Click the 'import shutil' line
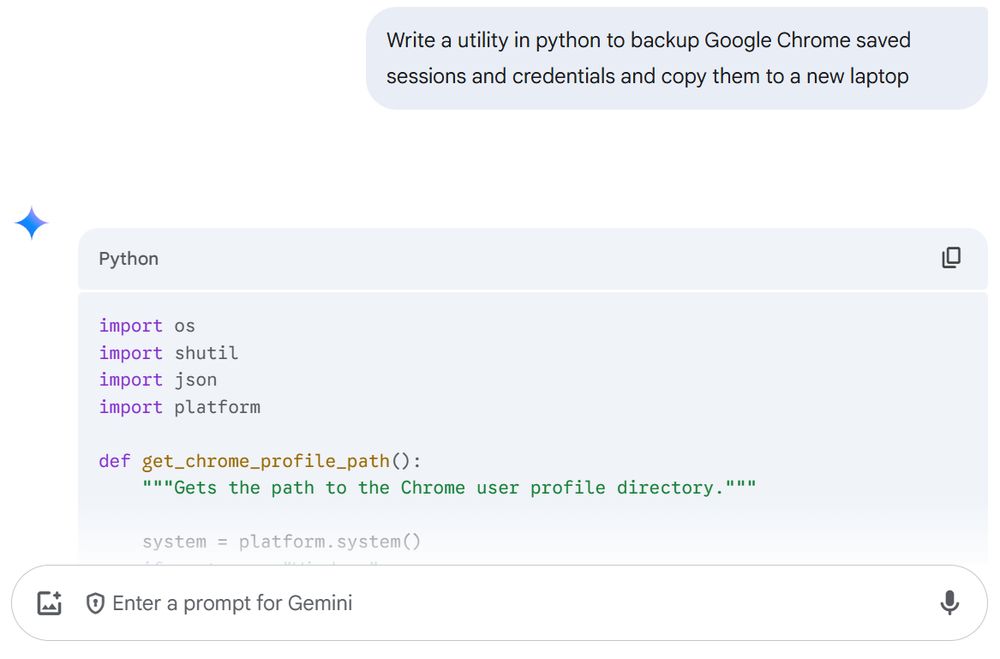 point(168,353)
